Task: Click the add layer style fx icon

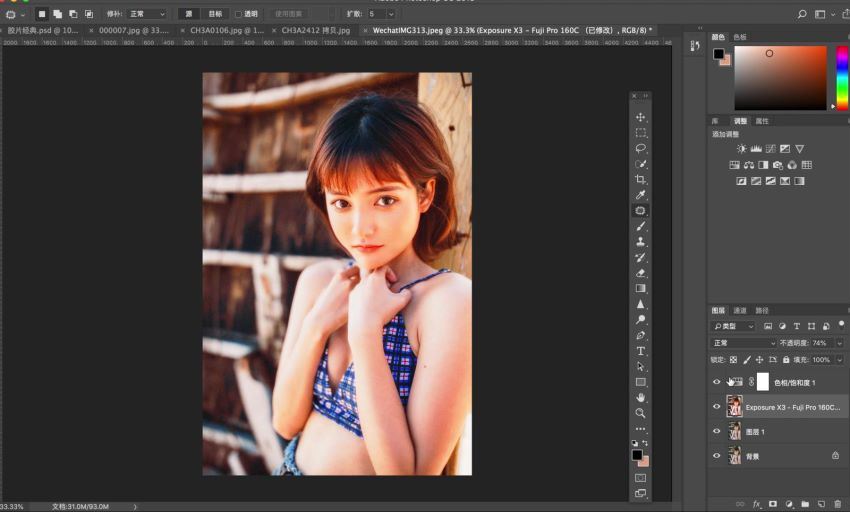Action: 757,504
